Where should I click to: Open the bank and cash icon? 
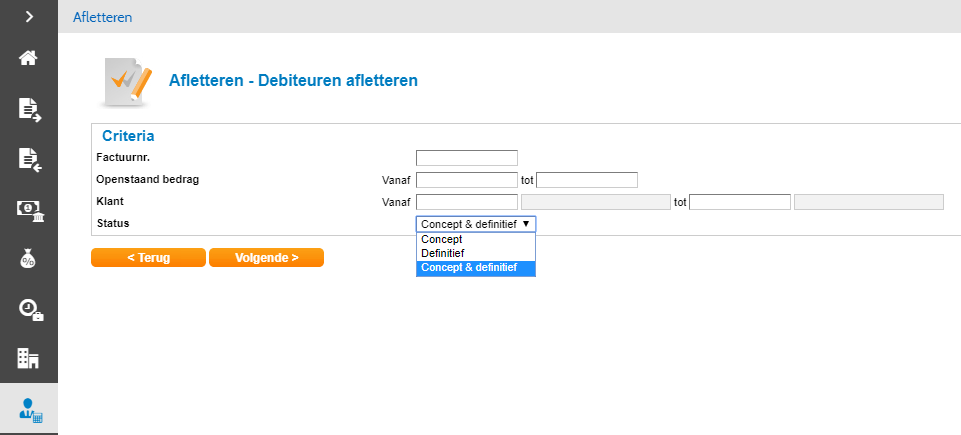coord(29,208)
